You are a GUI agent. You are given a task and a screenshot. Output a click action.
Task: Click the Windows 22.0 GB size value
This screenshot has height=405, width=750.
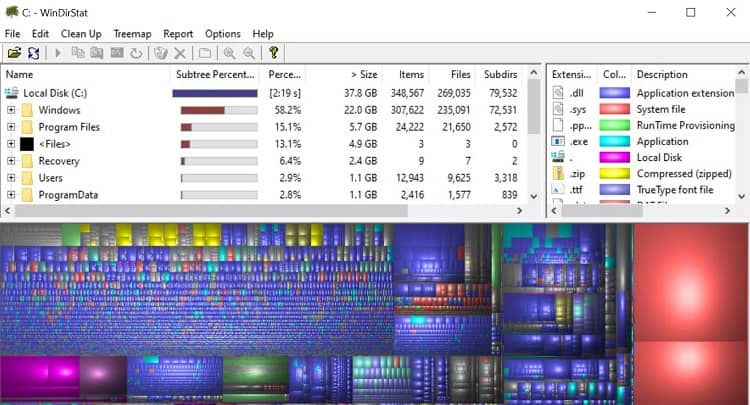coord(360,110)
